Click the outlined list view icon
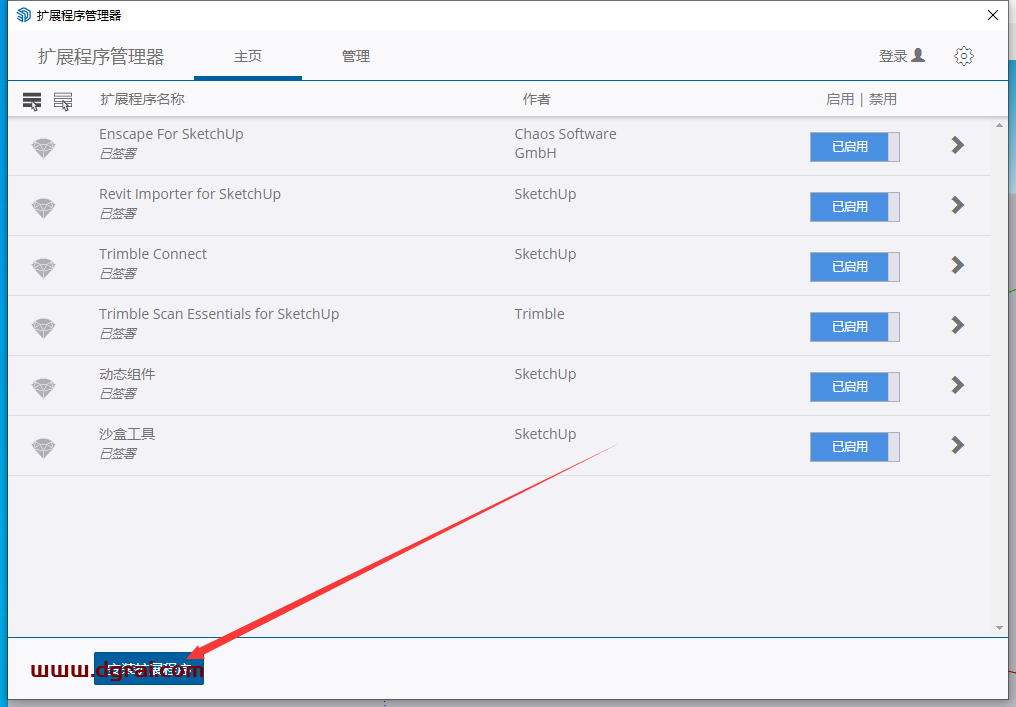This screenshot has height=707, width=1016. [x=63, y=101]
